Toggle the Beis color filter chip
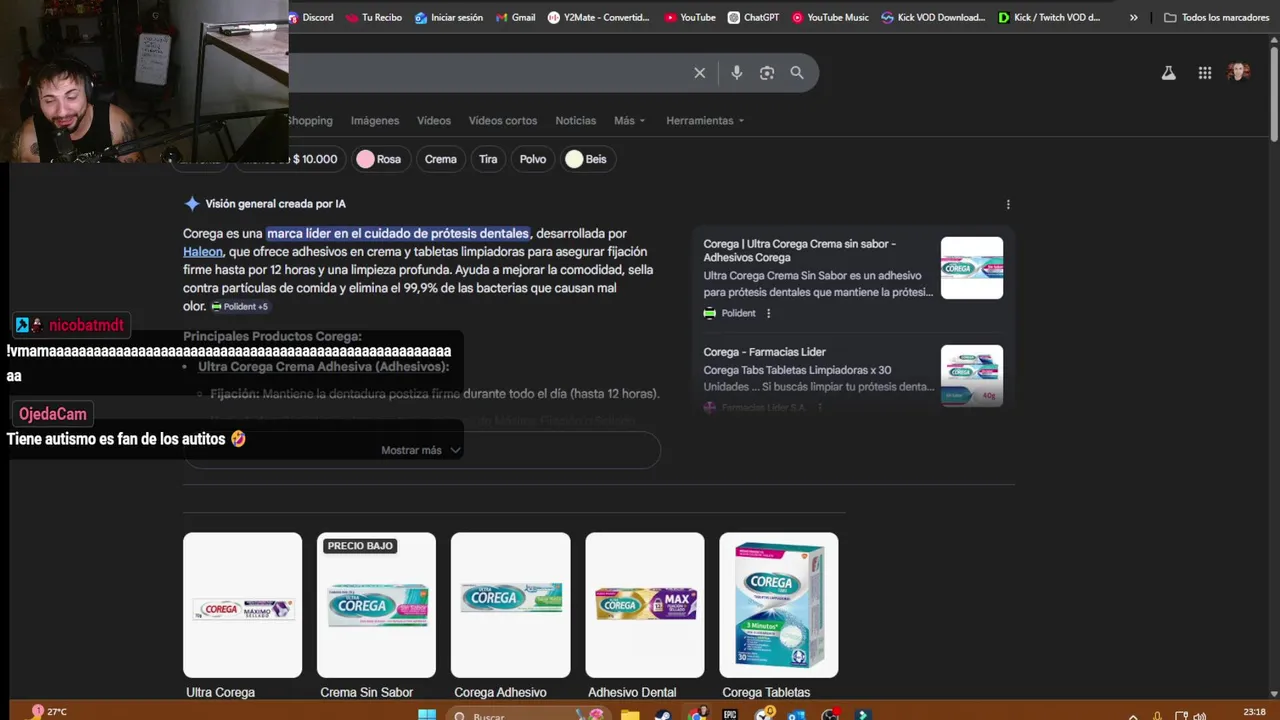This screenshot has width=1280, height=720. click(x=587, y=159)
